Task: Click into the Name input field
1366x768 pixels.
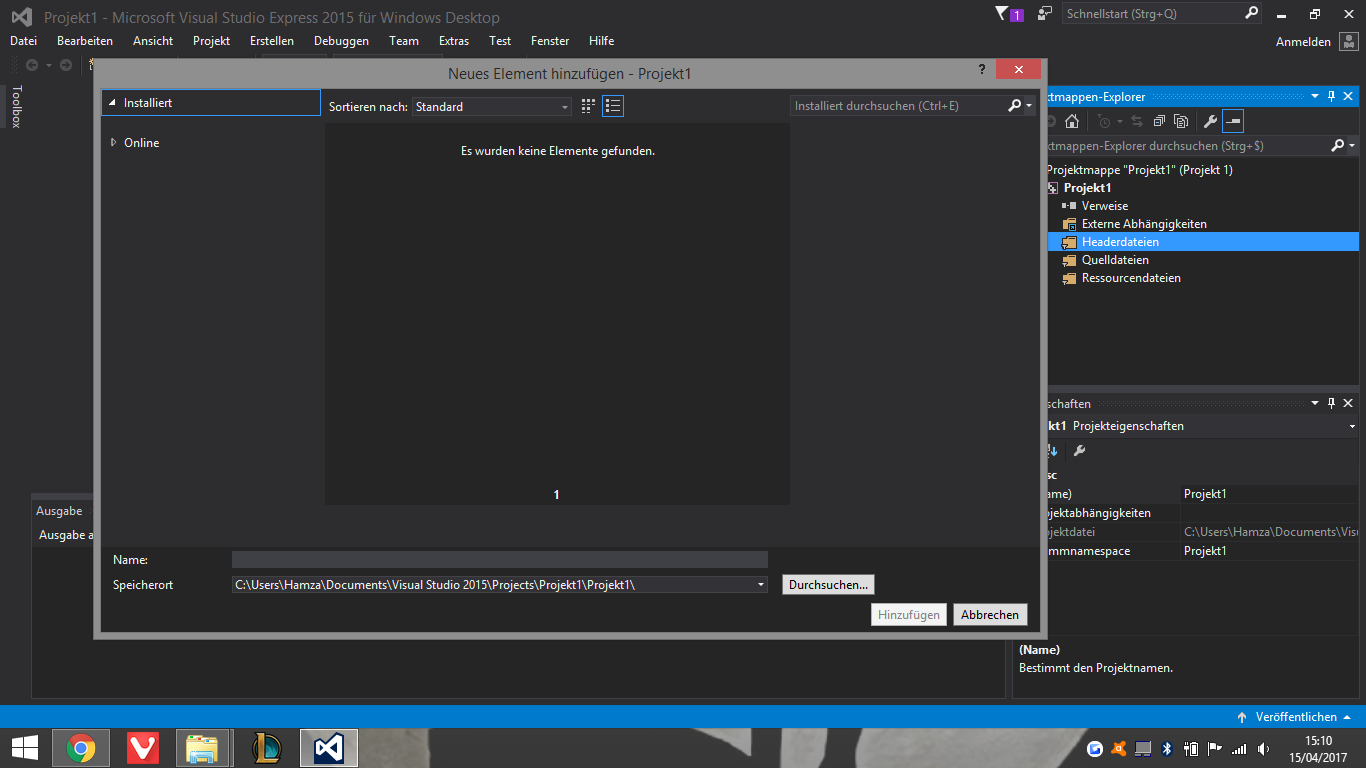Action: click(x=500, y=560)
